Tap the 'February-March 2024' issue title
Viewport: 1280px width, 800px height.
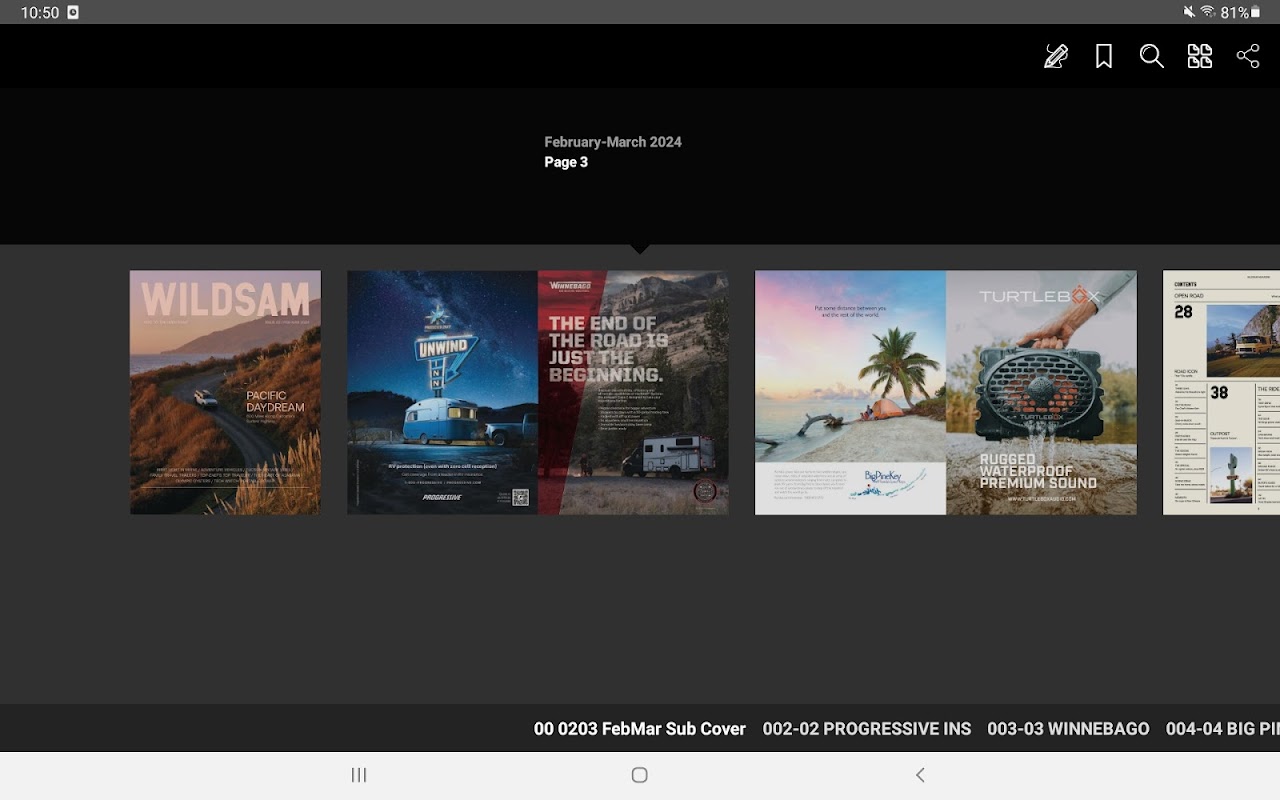tap(613, 142)
